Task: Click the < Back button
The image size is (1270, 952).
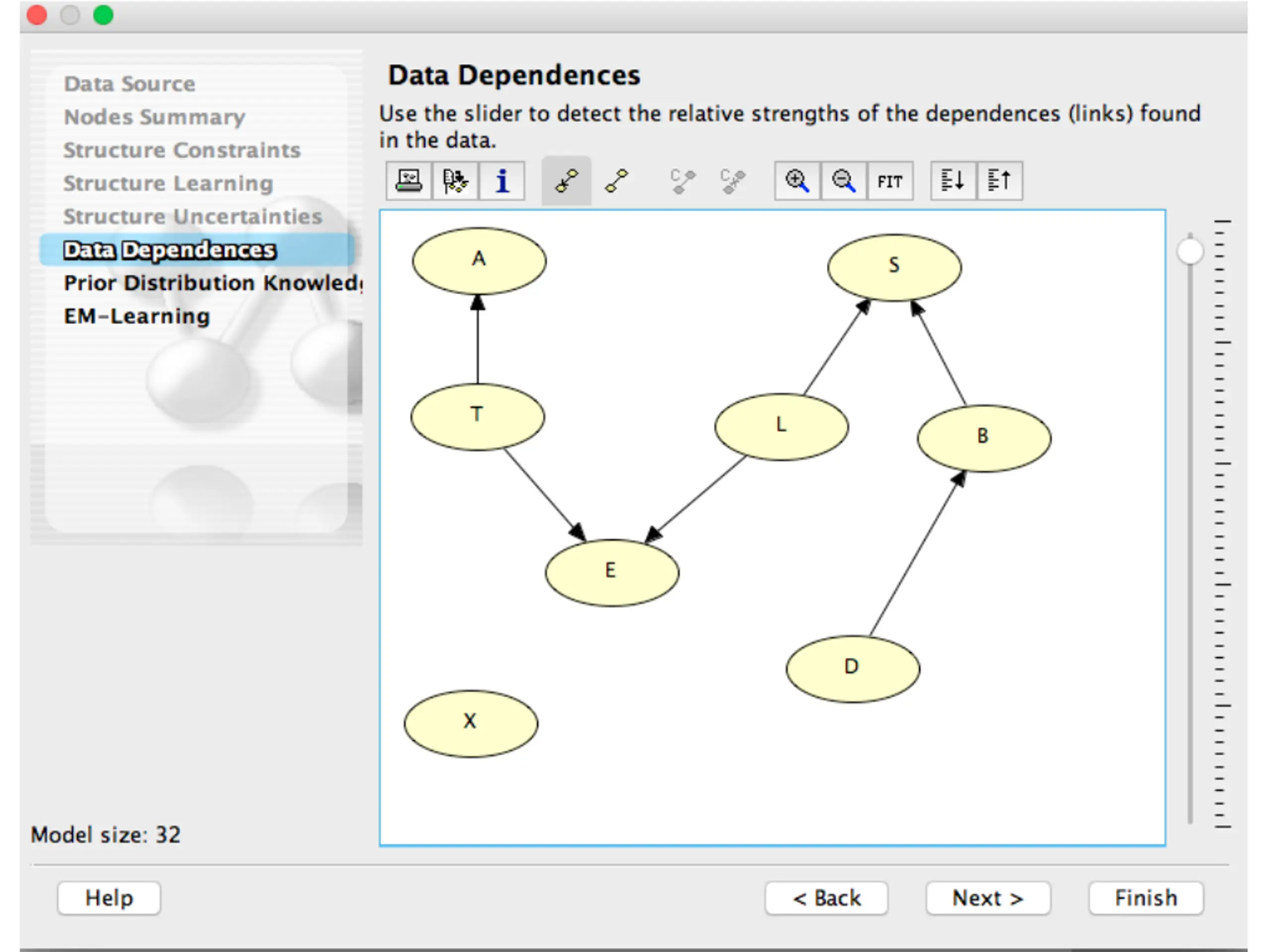Action: [x=826, y=898]
